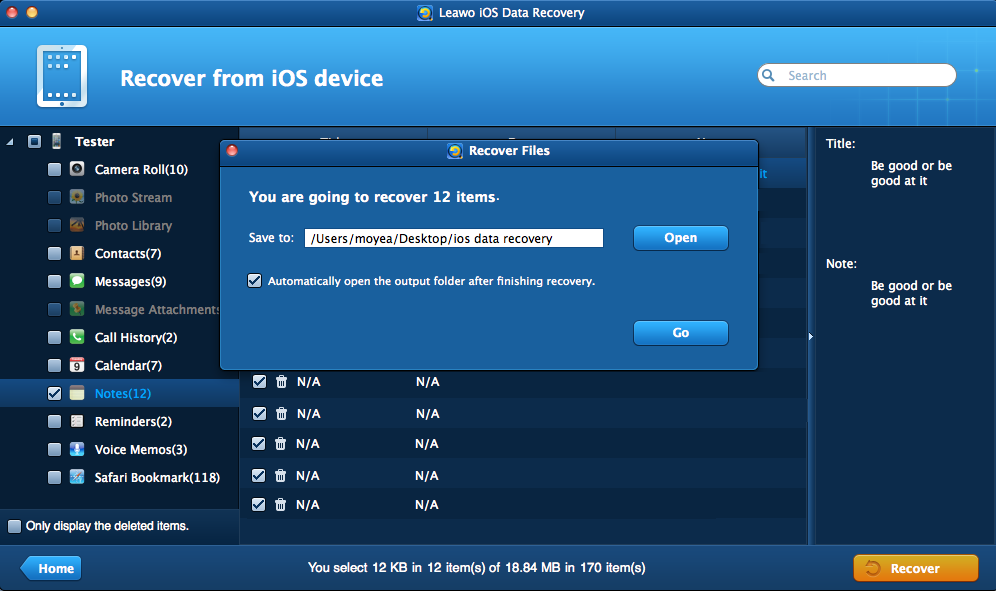Check the Messages(9) checkbox
The width and height of the screenshot is (996, 591).
point(55,281)
